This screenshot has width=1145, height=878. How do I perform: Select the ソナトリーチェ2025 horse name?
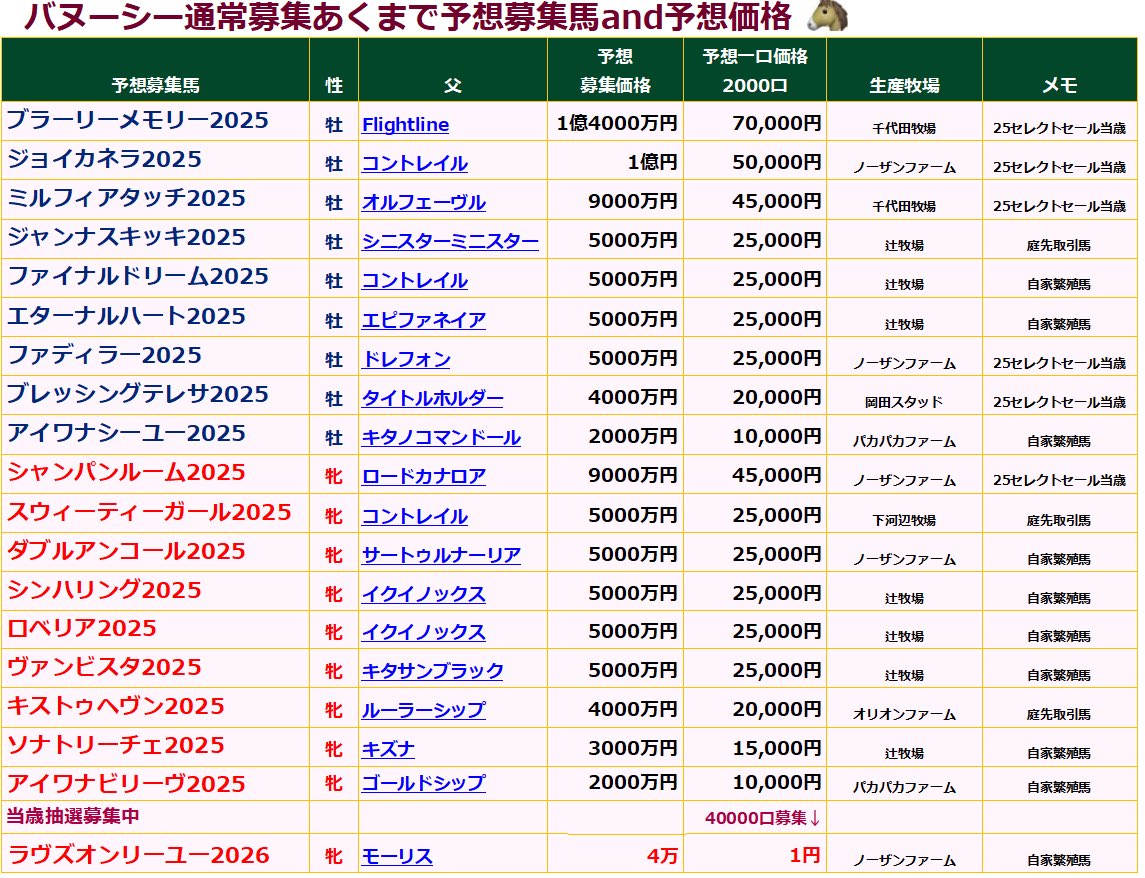point(115,745)
